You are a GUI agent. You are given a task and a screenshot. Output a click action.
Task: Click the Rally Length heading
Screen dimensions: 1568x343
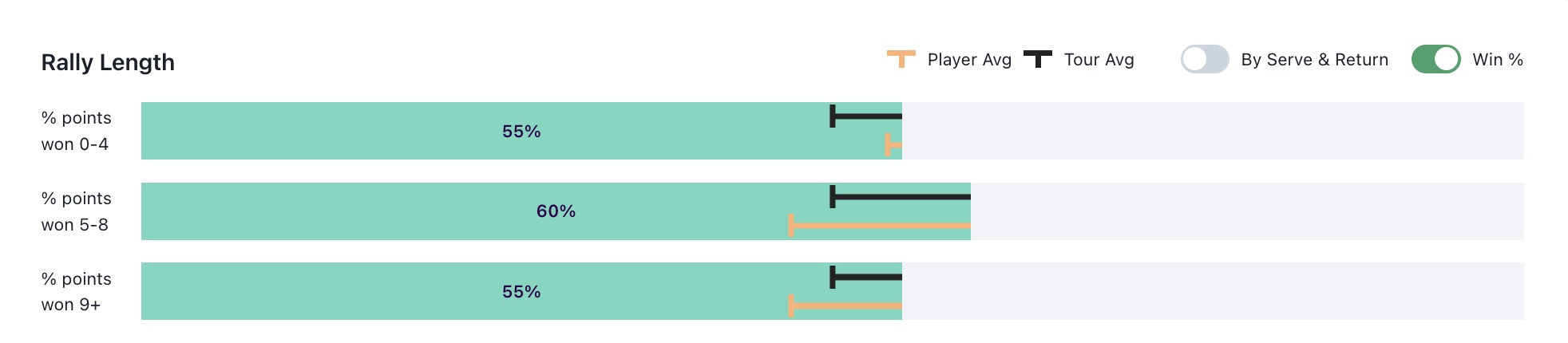[108, 62]
